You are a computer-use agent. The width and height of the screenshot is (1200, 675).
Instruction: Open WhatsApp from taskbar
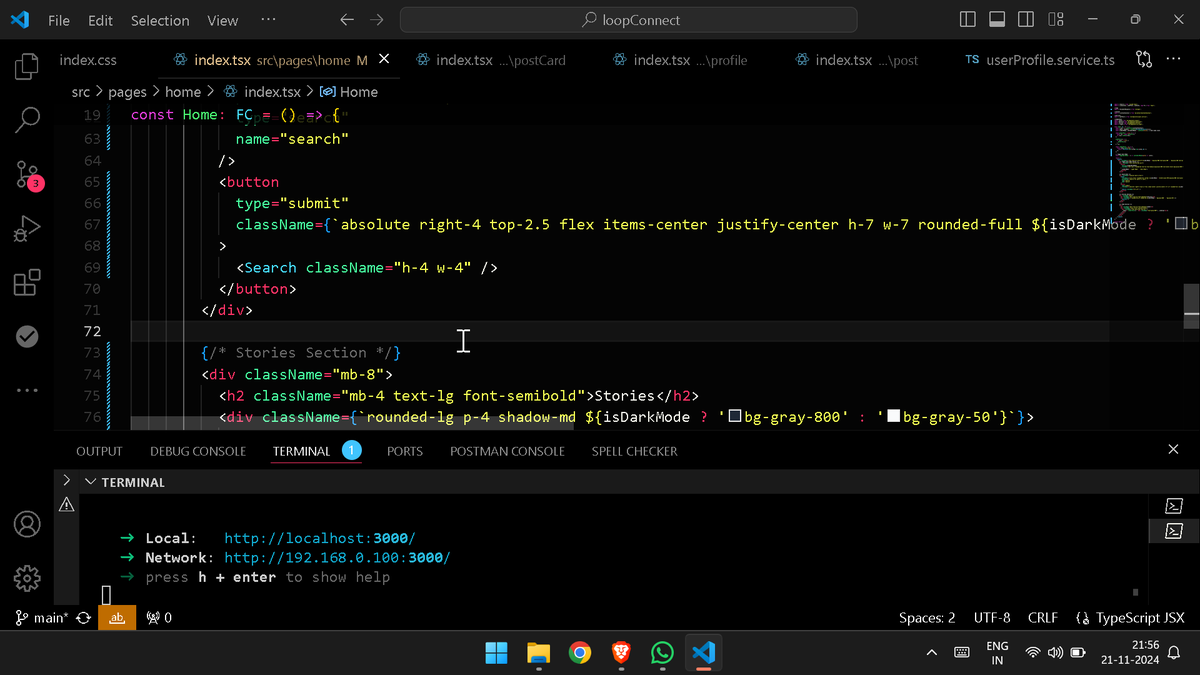tap(662, 653)
